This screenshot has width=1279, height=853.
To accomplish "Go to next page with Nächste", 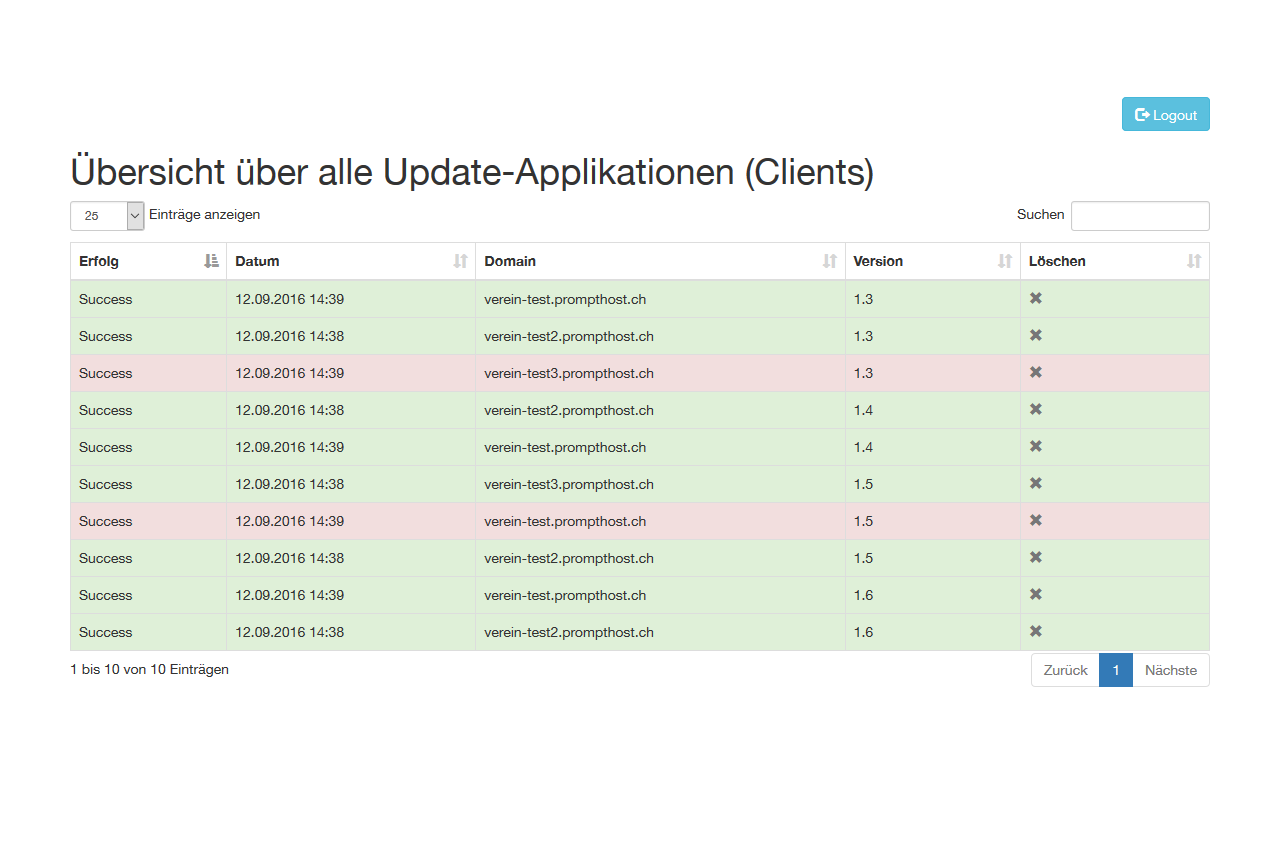I will point(1170,670).
